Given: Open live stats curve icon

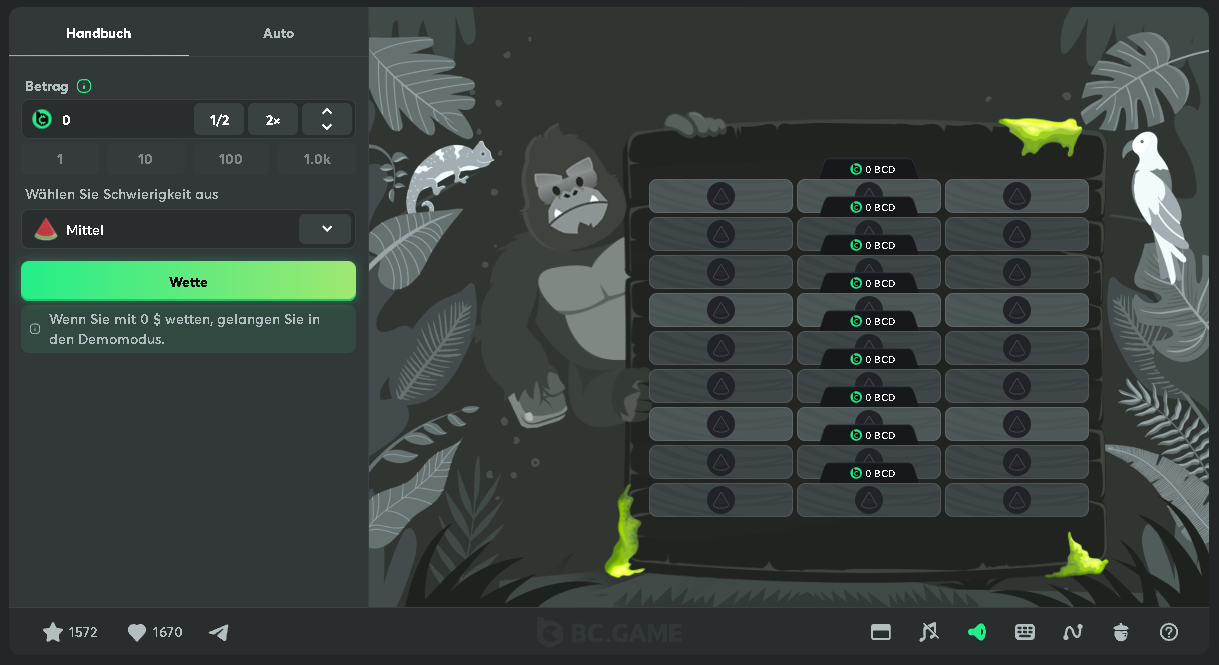Looking at the screenshot, I should (1073, 632).
